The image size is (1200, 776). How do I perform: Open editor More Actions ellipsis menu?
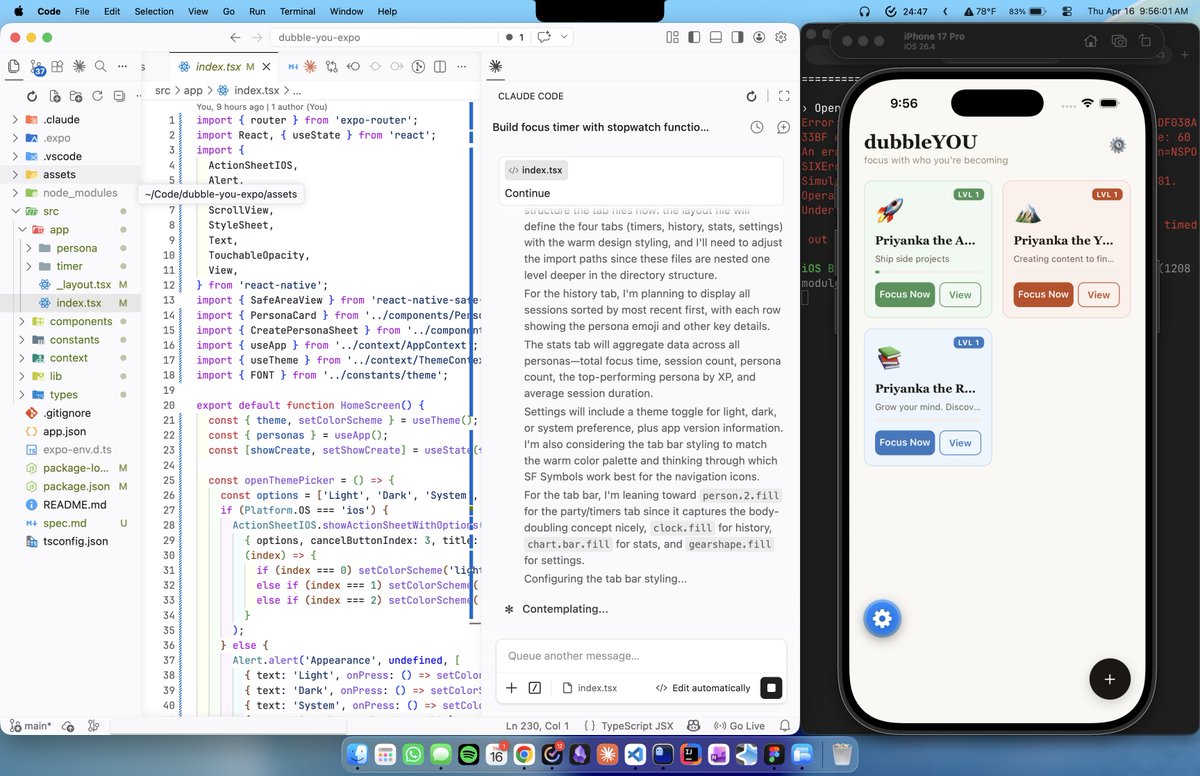tap(464, 67)
